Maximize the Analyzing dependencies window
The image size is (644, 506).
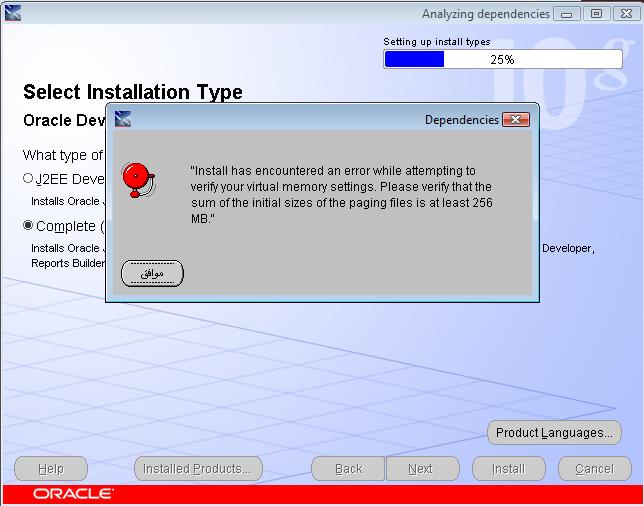597,13
